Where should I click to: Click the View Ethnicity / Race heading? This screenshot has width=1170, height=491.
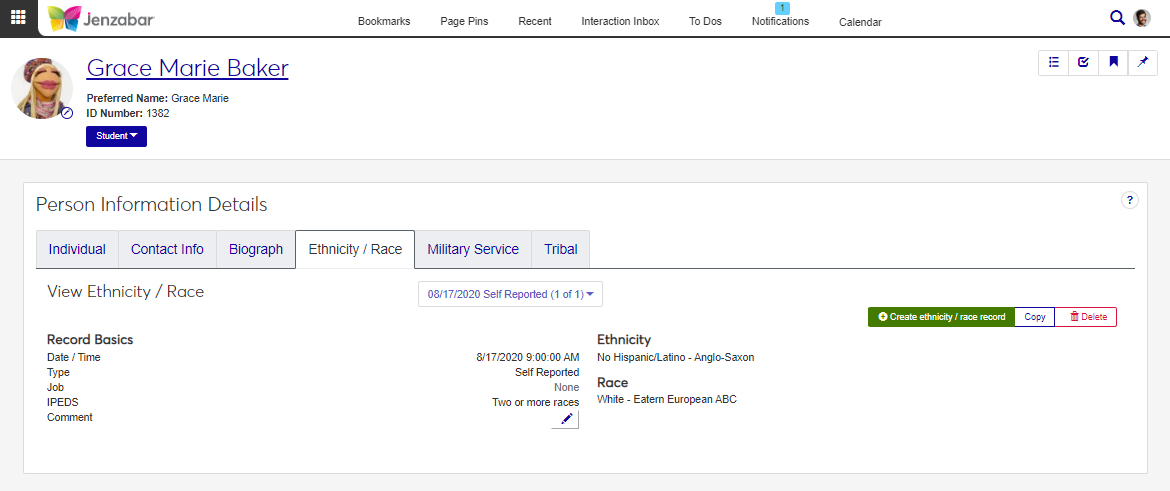(x=125, y=292)
